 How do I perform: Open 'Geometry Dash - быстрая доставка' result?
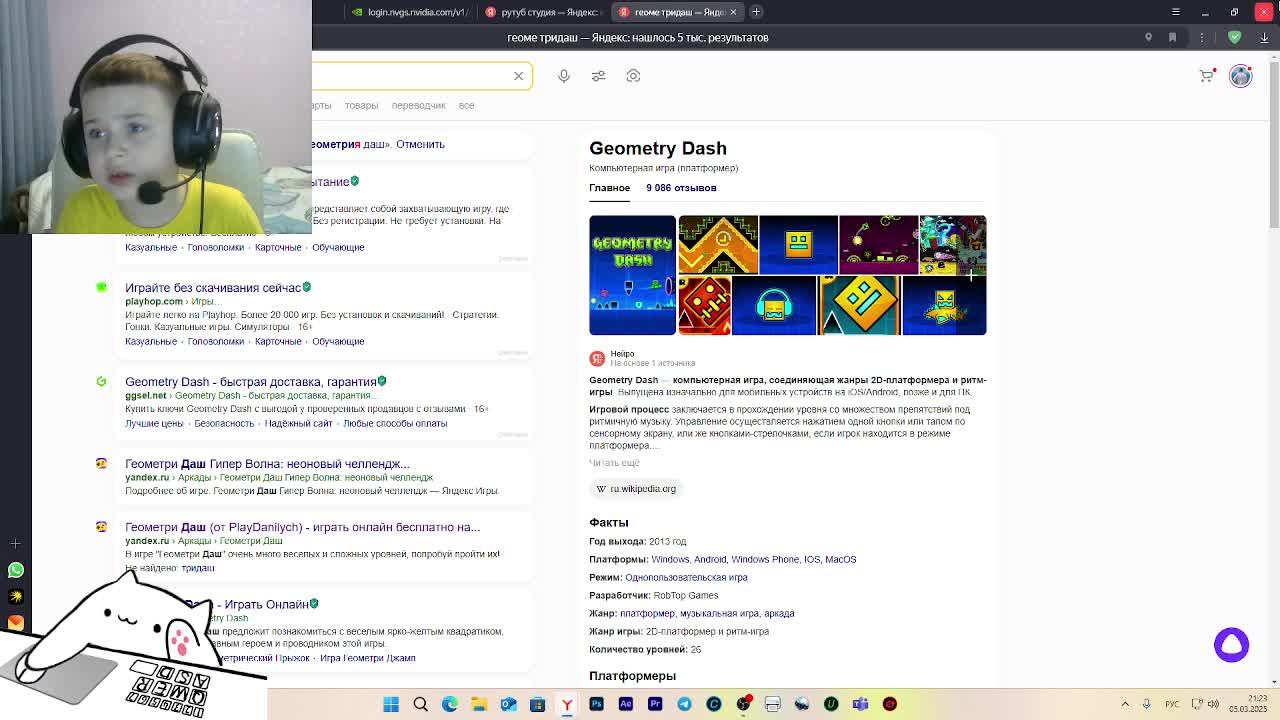(251, 382)
